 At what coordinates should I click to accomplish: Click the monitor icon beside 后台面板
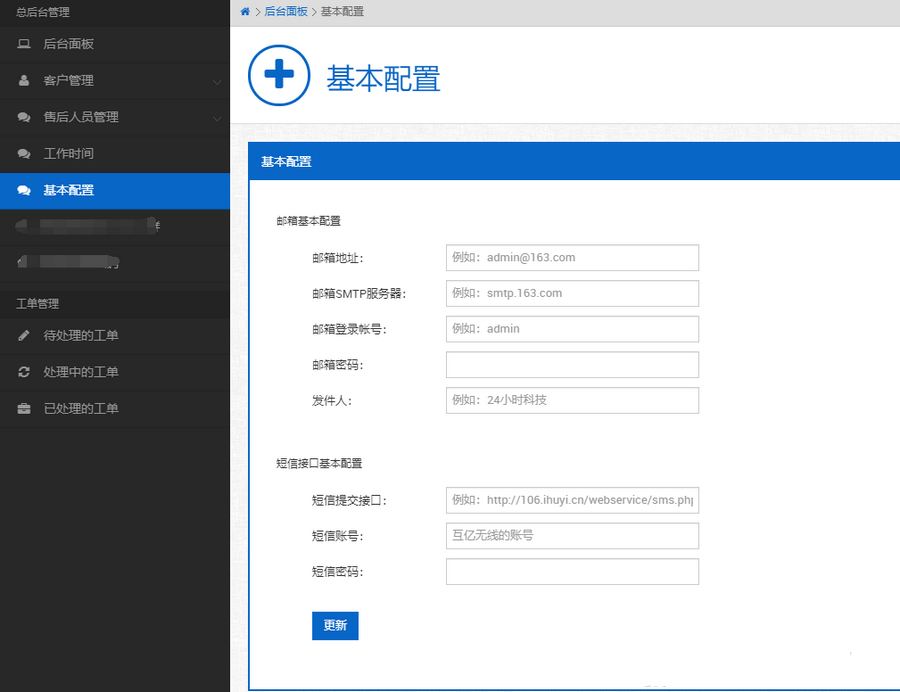click(22, 44)
